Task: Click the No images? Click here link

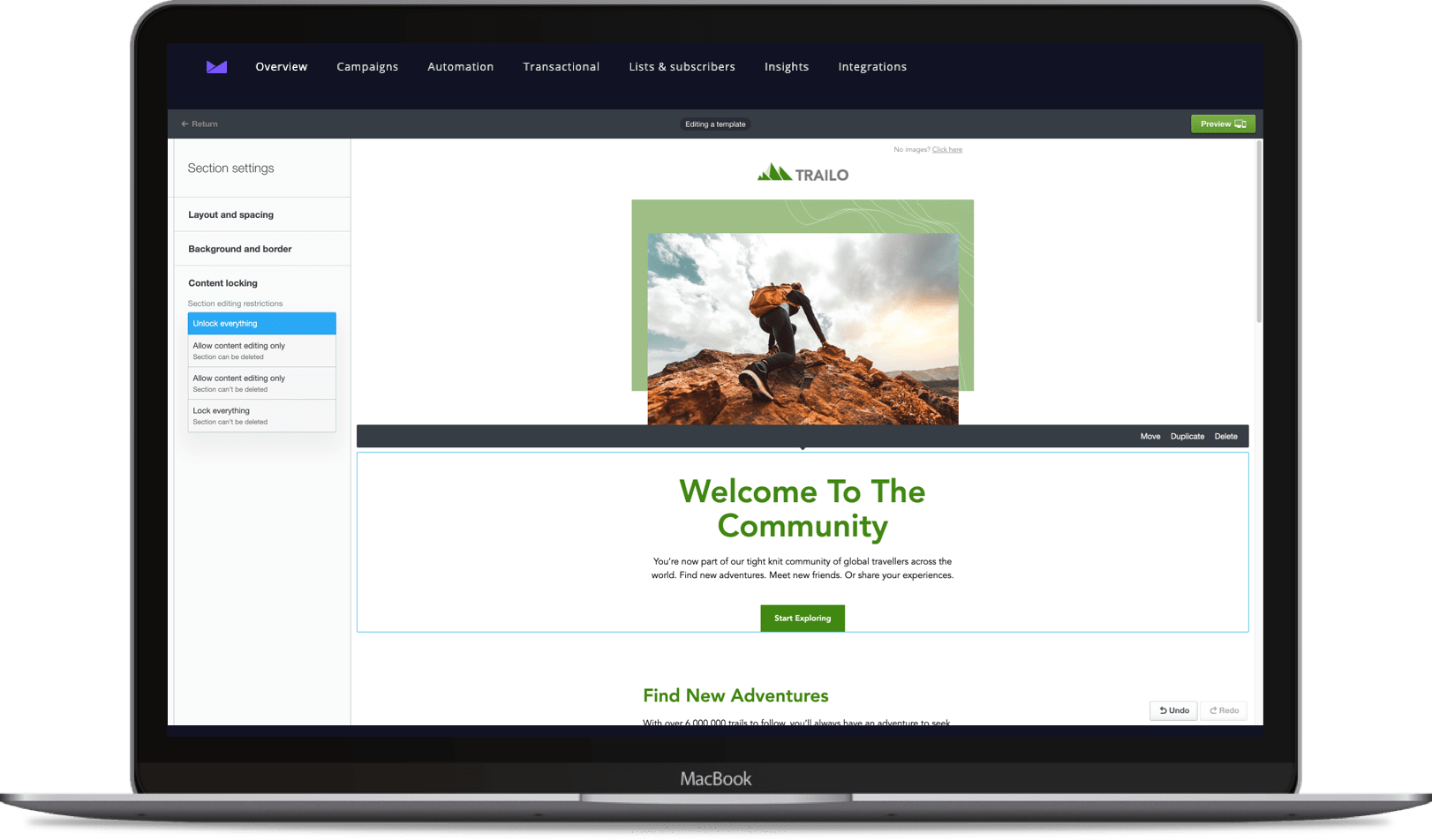Action: click(x=947, y=148)
